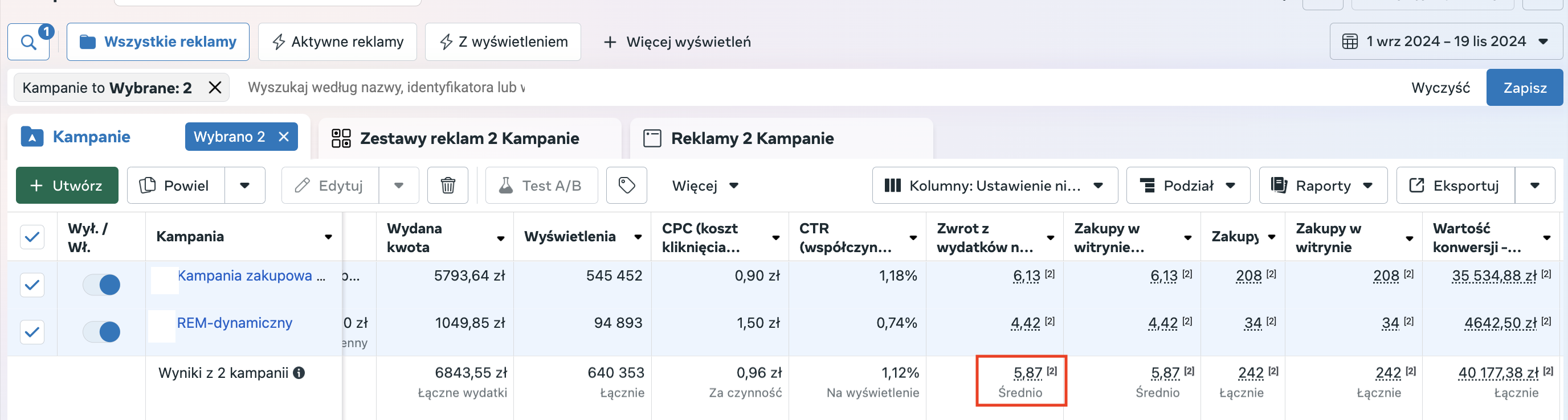The image size is (1568, 420).
Task: Open the date range 1 wrz 2024 – 19 lis 2024 picker
Action: tap(1445, 42)
